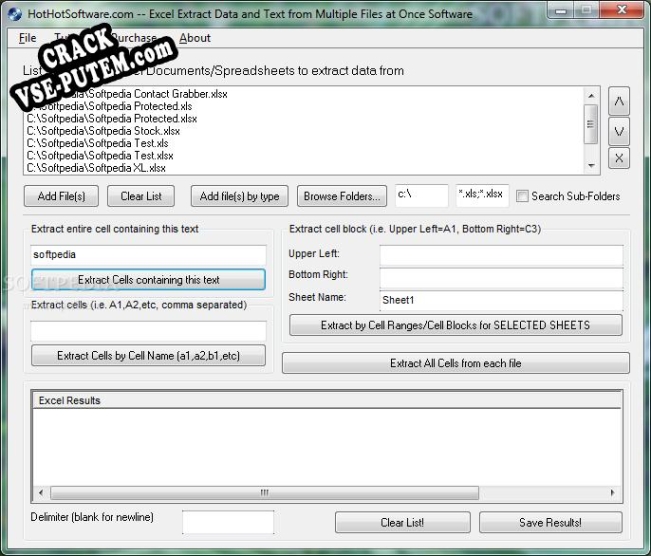Click the folder path field showing c:\
Image resolution: width=651 pixels, height=556 pixels.
pyautogui.click(x=421, y=196)
